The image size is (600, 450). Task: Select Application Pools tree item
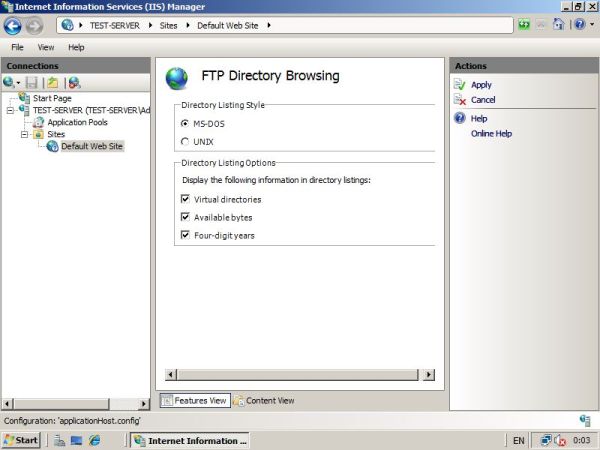click(x=77, y=122)
